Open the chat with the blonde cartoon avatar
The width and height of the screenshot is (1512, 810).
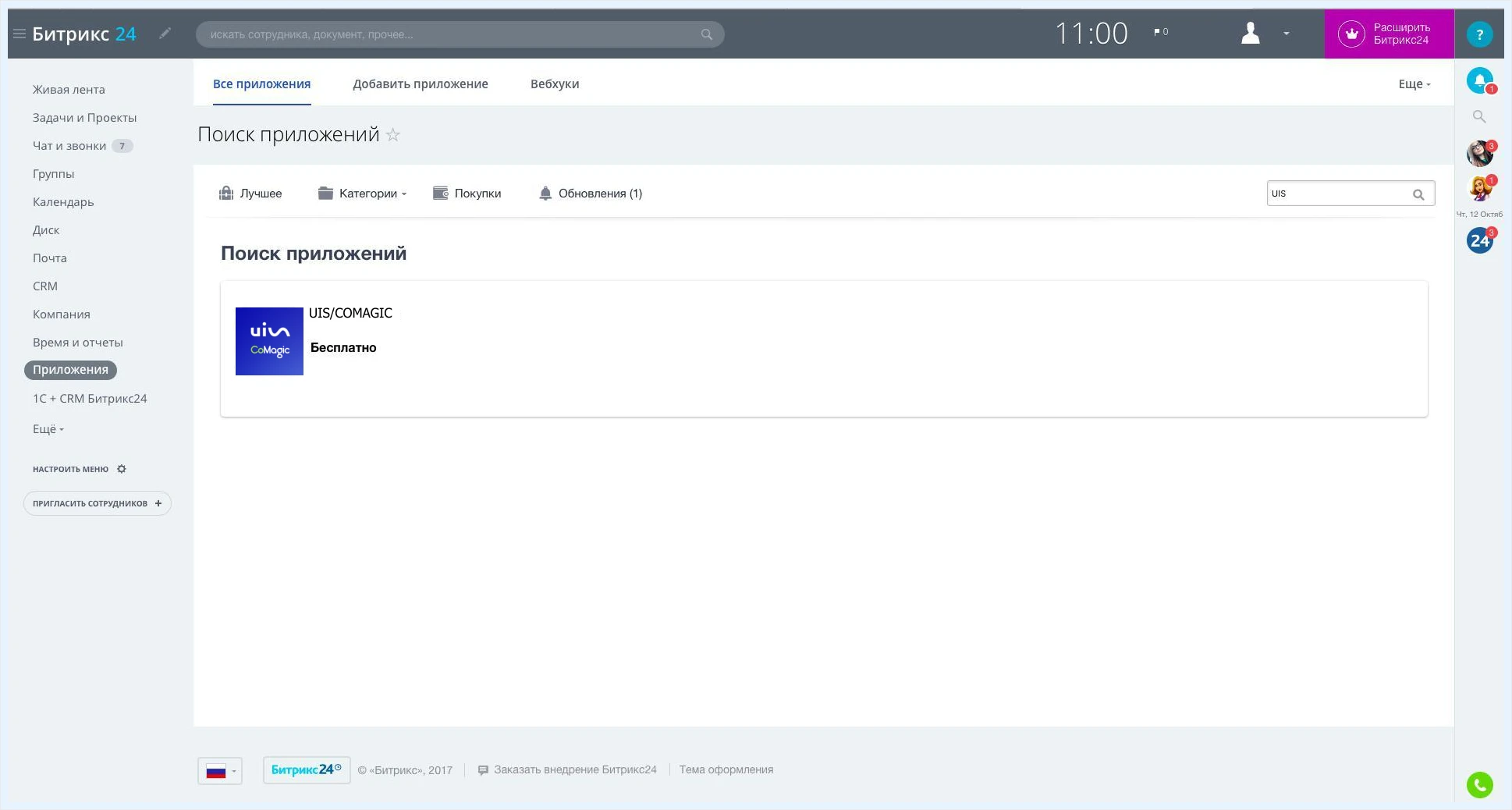point(1480,188)
